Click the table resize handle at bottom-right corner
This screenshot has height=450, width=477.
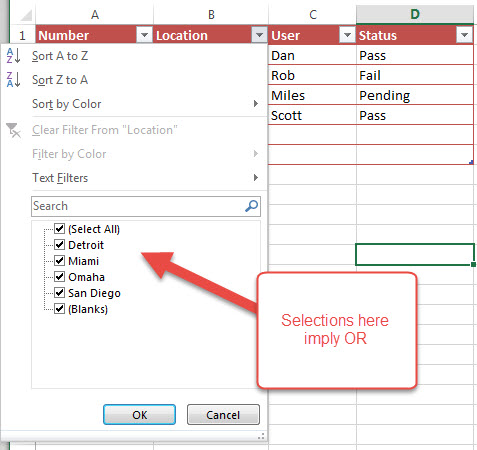471,162
